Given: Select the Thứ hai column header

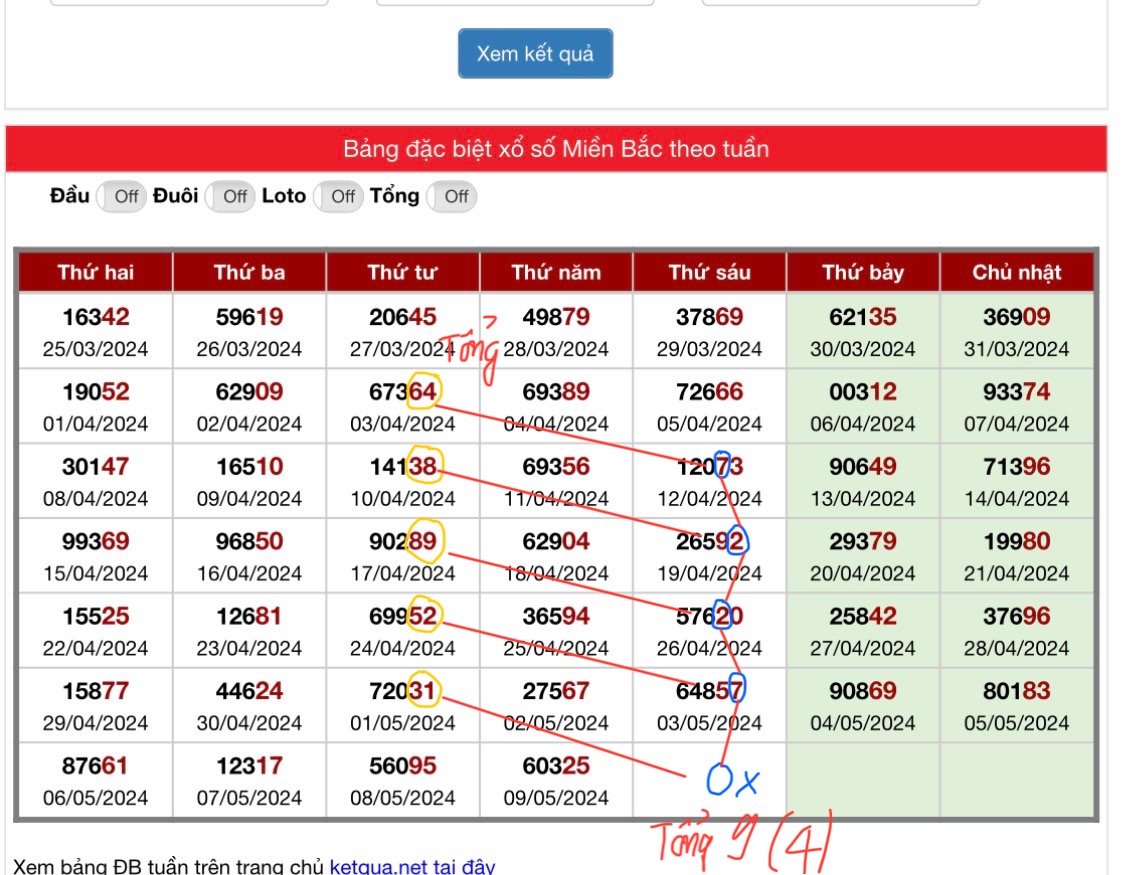Looking at the screenshot, I should click(x=96, y=272).
